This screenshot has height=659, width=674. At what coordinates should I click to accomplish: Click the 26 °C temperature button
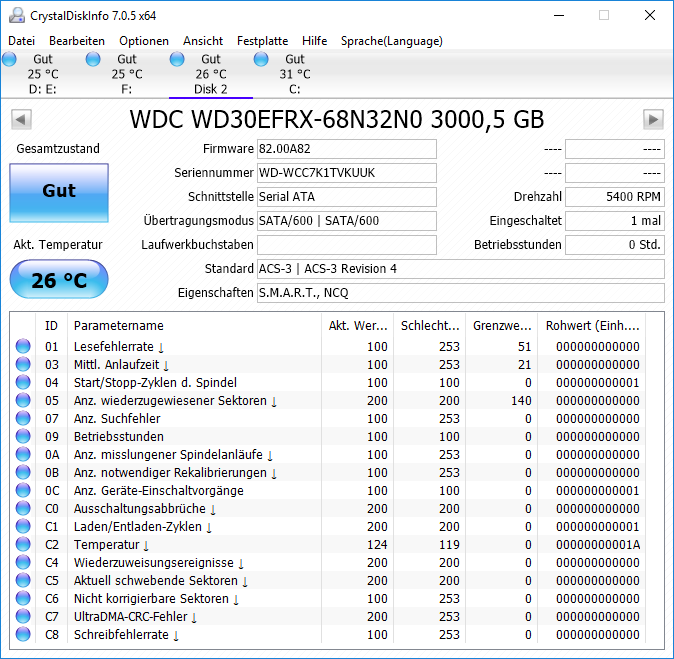[59, 279]
